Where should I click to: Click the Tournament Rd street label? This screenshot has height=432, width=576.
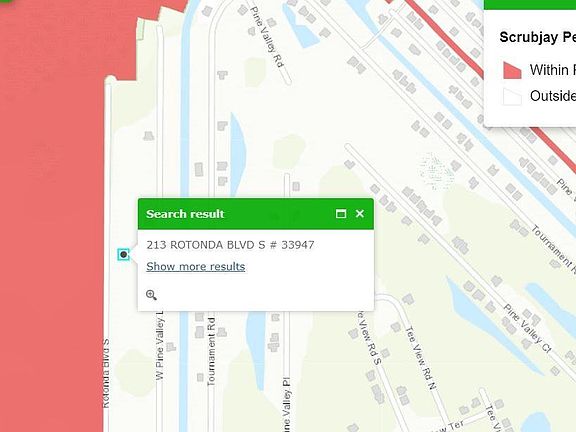pos(211,352)
